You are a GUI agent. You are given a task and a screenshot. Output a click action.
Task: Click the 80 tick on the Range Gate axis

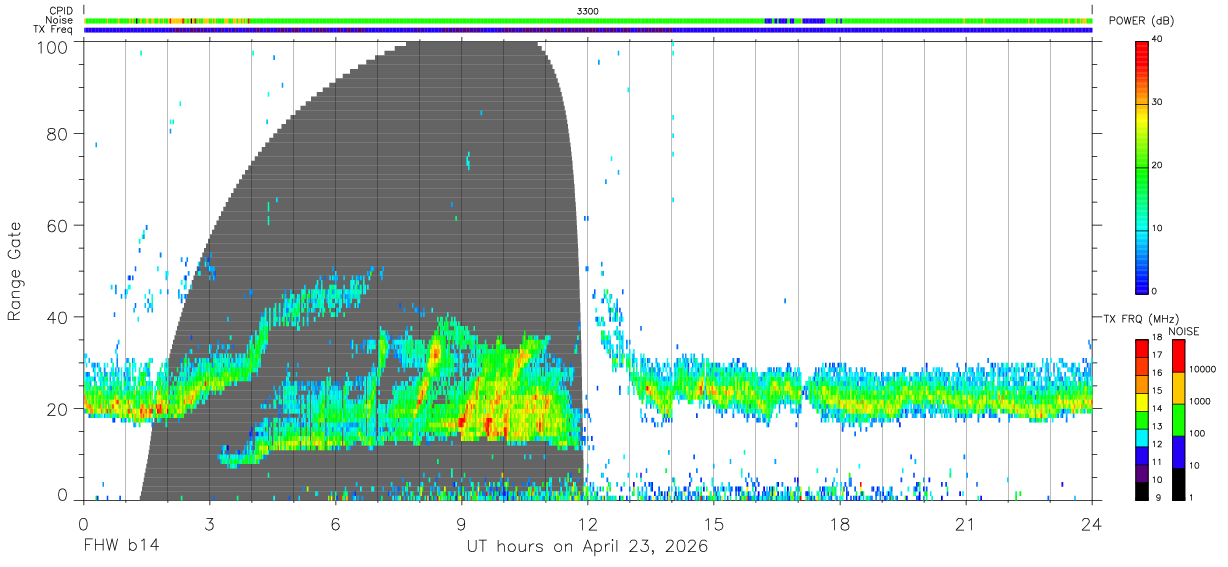(58, 133)
